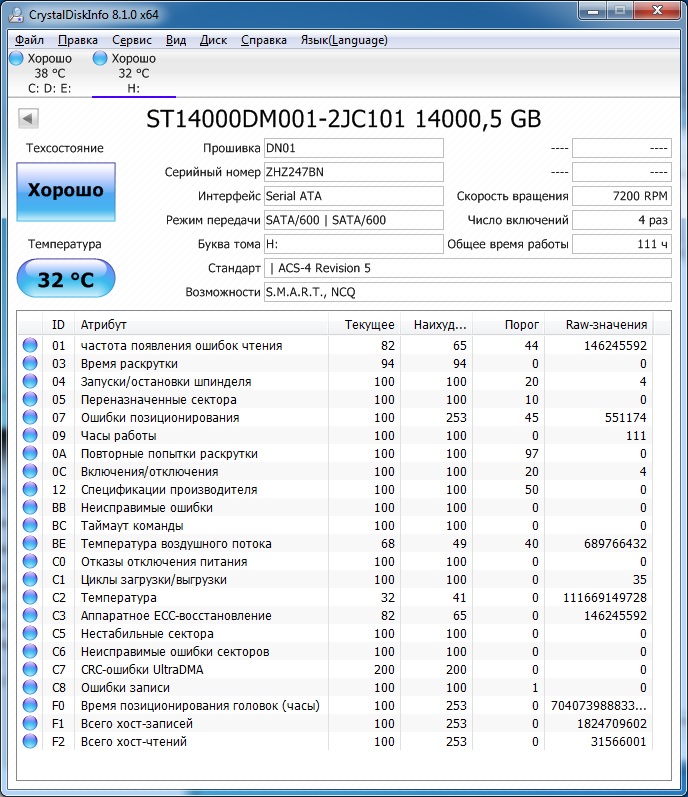Click the total working hours field 111 ч

click(622, 243)
